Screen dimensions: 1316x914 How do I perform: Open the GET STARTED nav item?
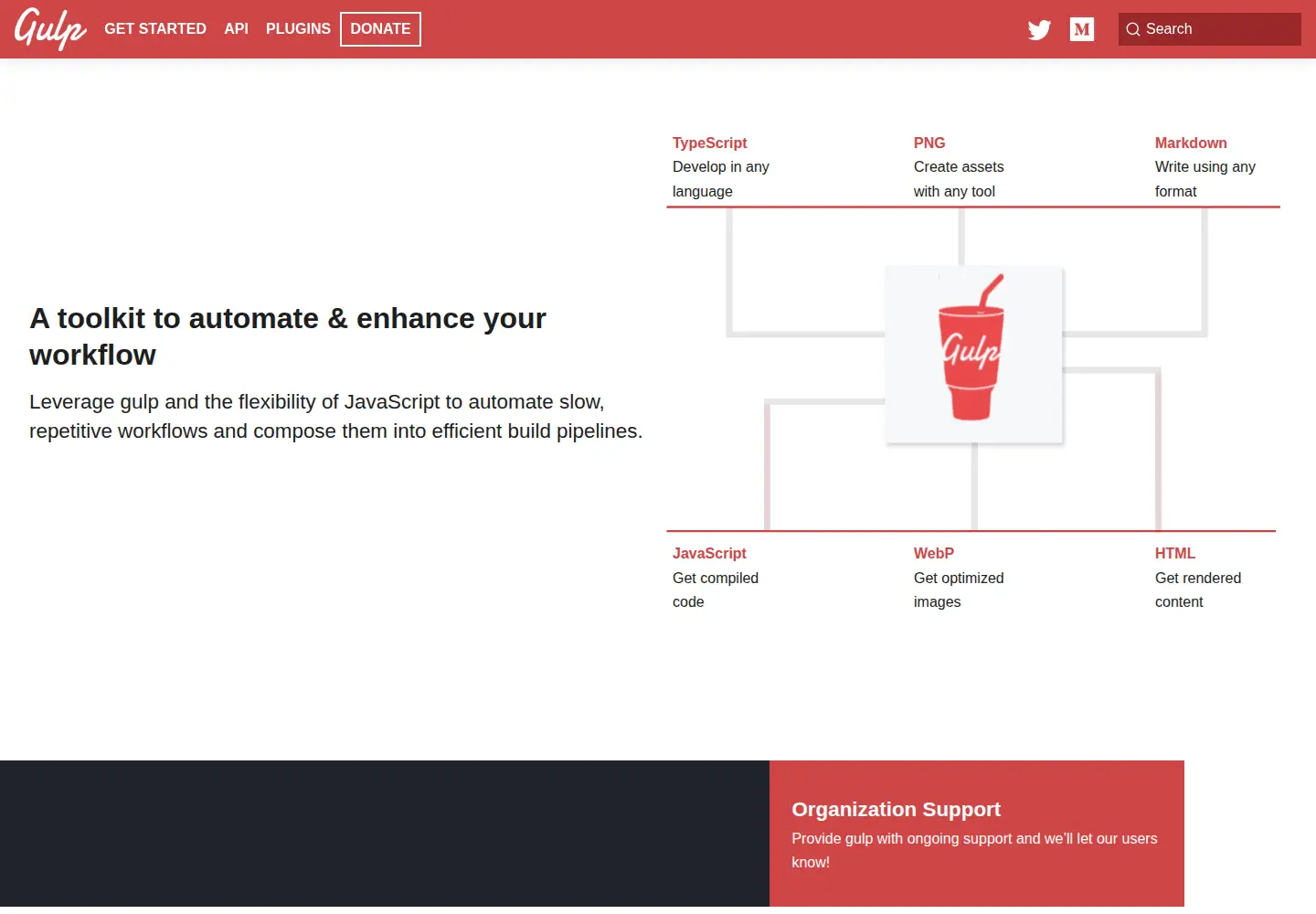(155, 29)
